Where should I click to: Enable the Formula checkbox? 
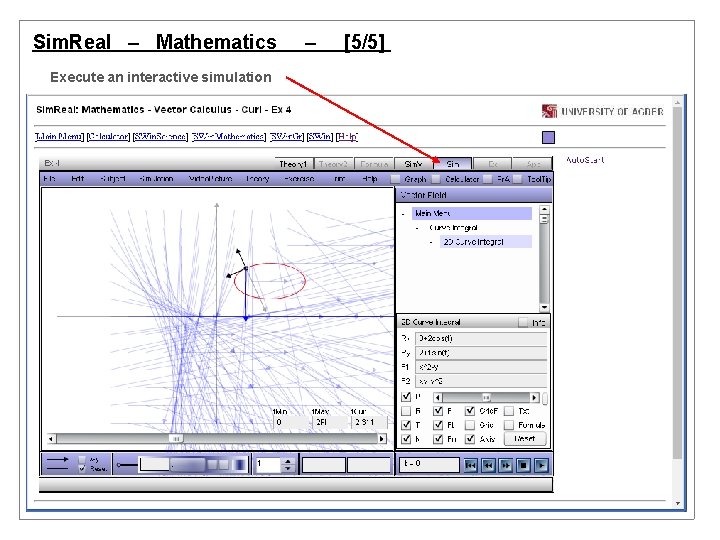[509, 425]
